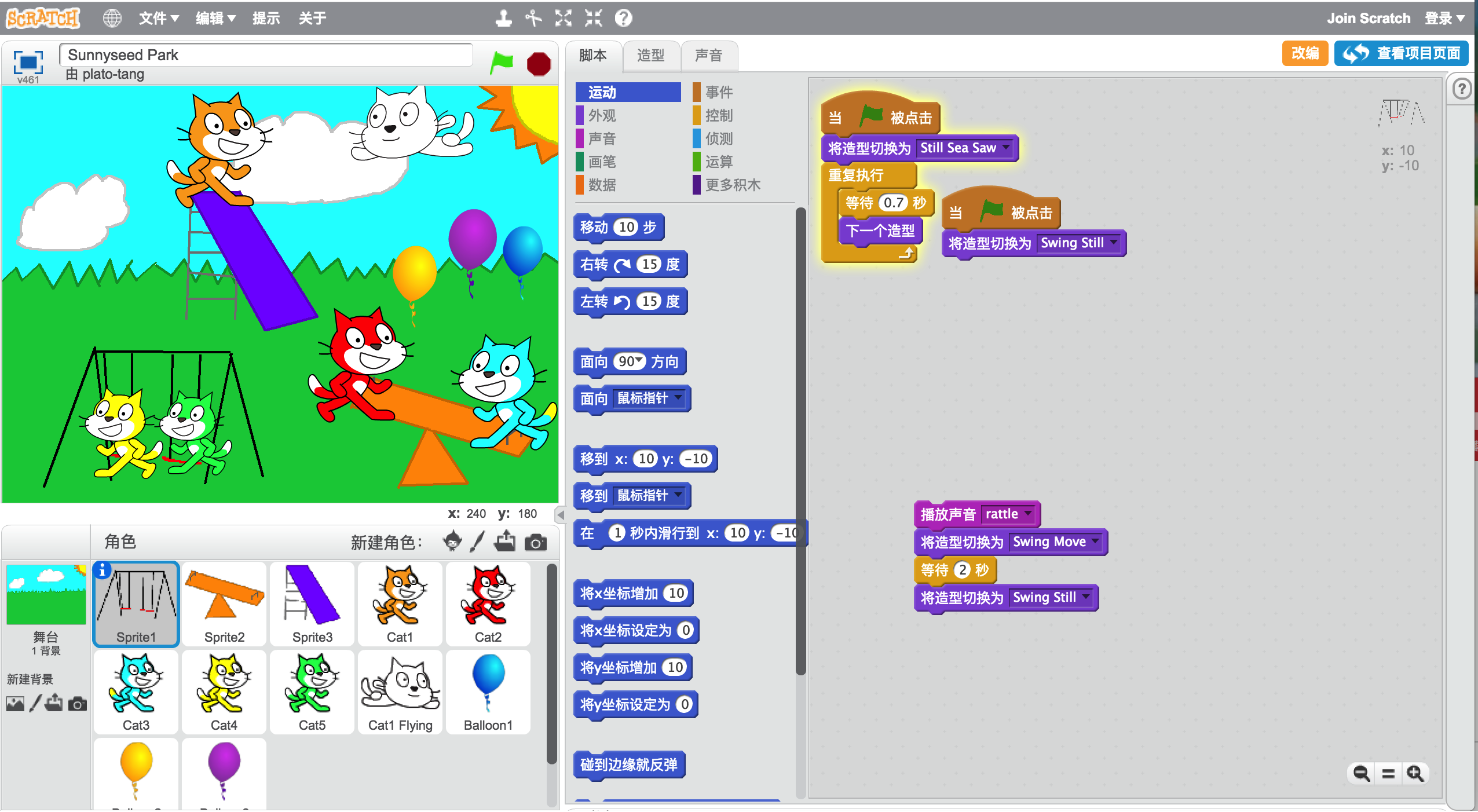Click the orange 改编 remix button
The width and height of the screenshot is (1478, 812).
point(1304,53)
